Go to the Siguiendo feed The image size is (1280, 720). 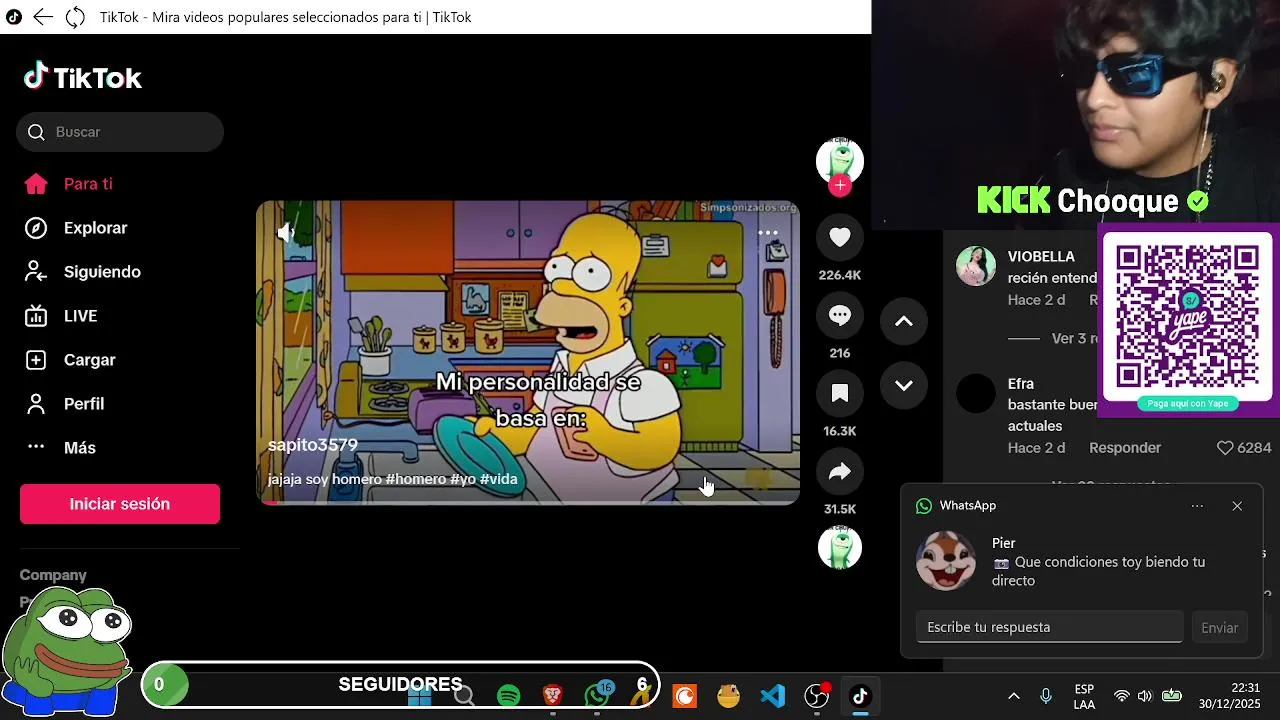pos(102,272)
